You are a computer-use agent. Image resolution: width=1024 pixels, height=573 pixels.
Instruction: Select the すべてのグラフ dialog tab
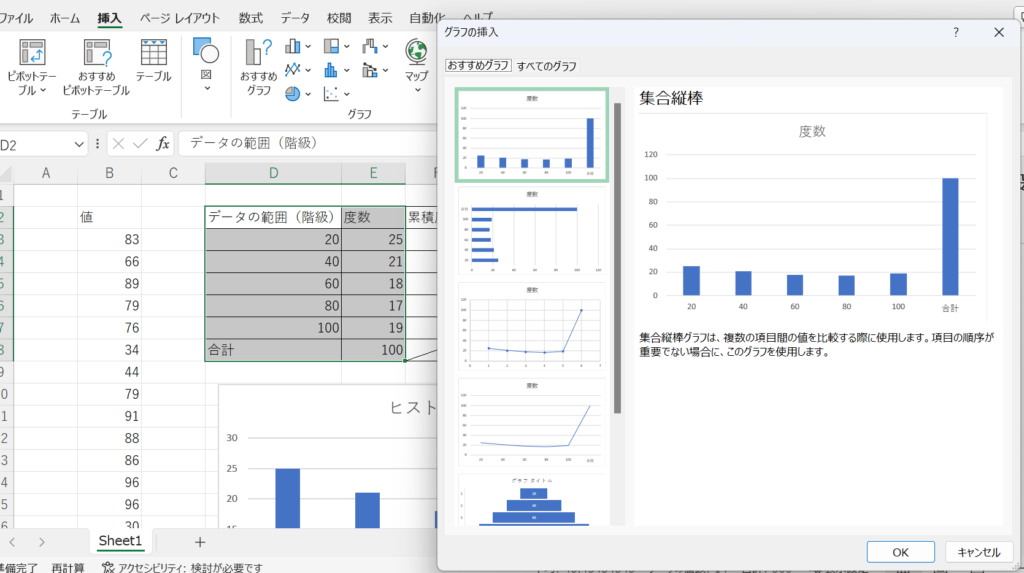547,66
